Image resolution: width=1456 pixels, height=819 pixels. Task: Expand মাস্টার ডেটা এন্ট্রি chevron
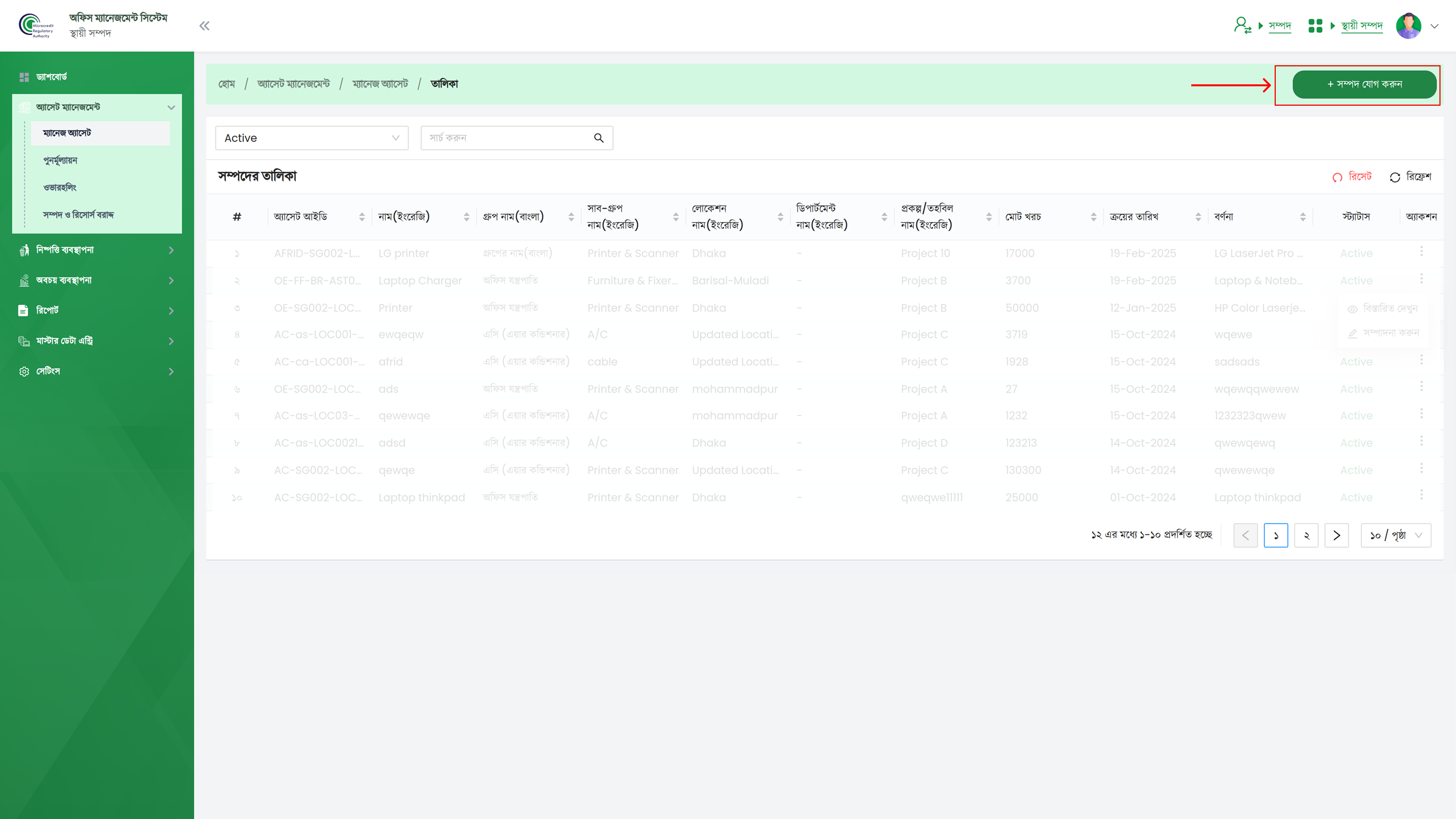pos(171,341)
